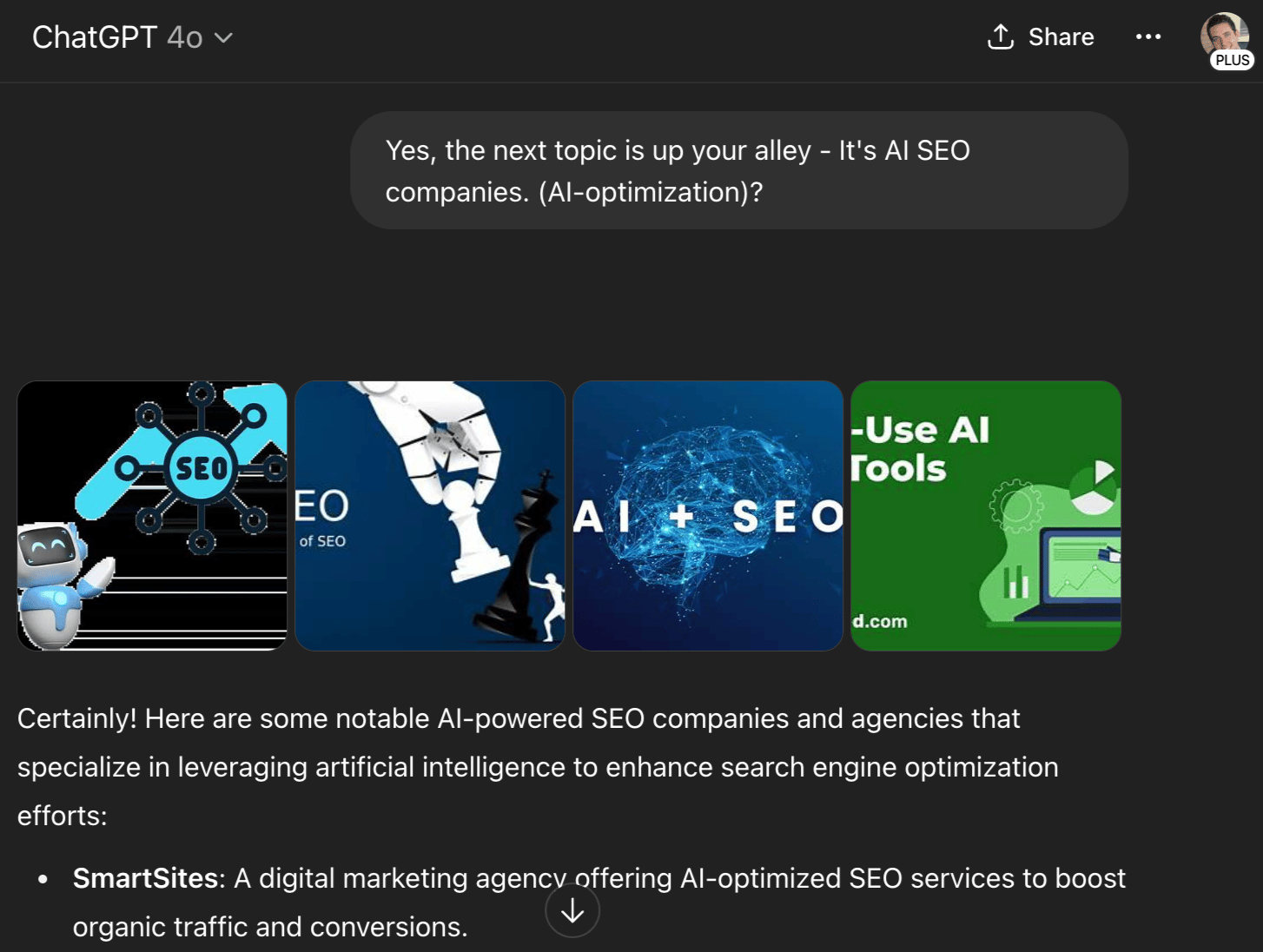Open the ChatGPT 4o model selector dropdown
1263x952 pixels.
(132, 37)
